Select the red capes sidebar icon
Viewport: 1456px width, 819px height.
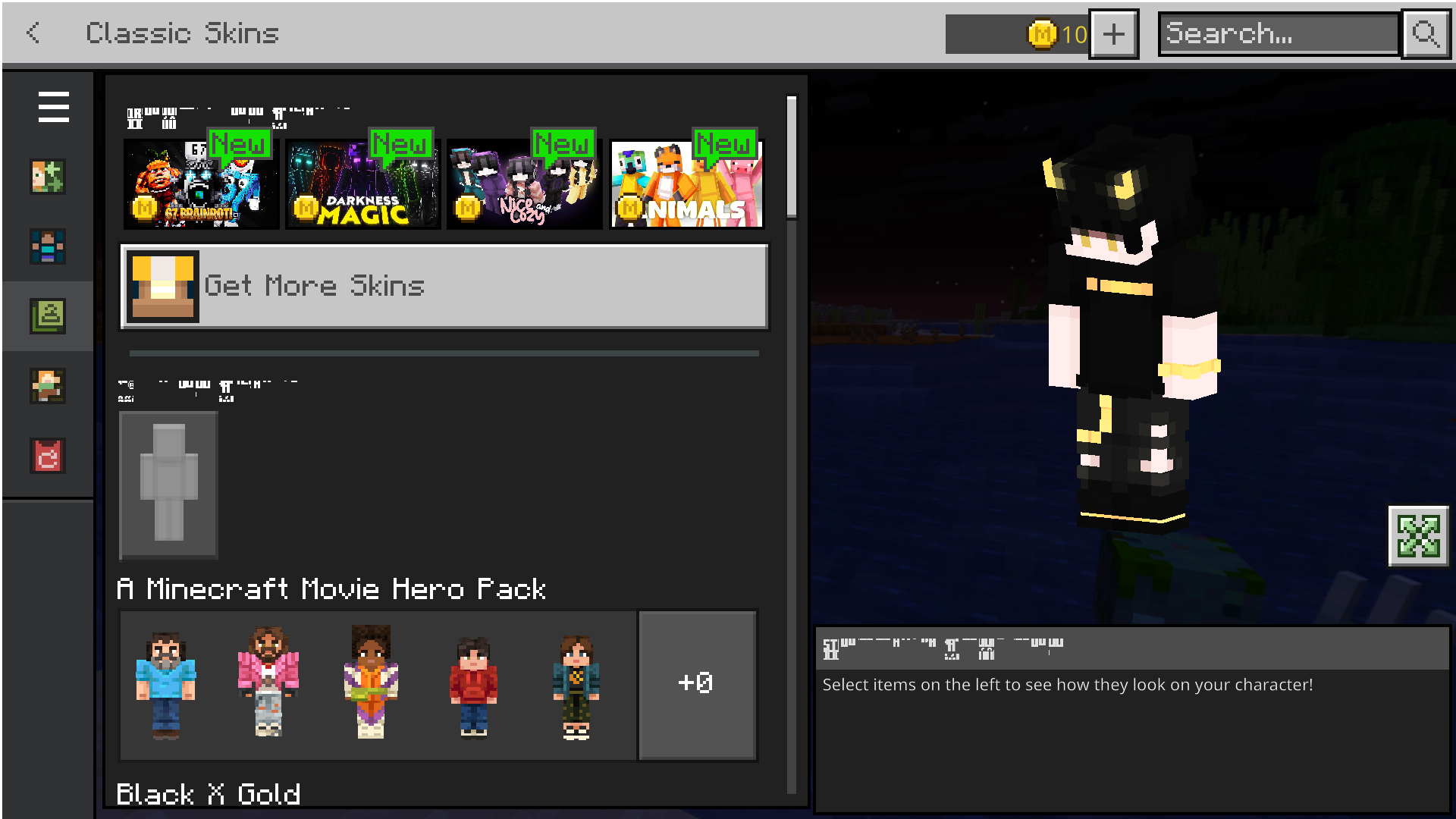click(x=48, y=456)
